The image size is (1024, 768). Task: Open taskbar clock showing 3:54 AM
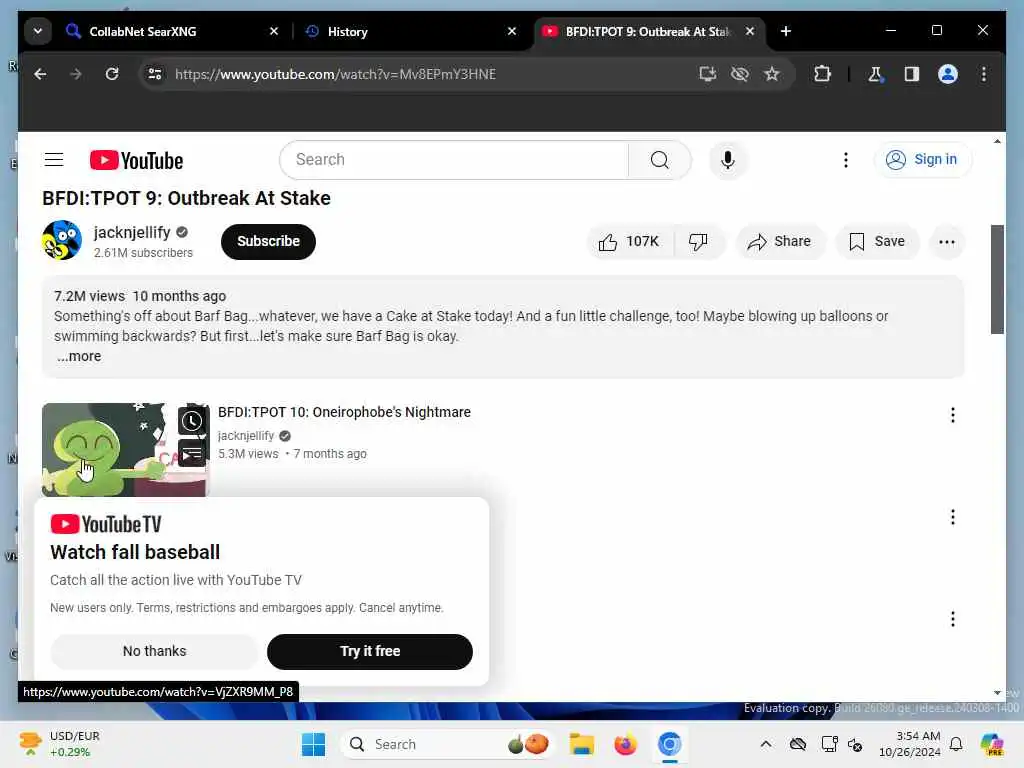pyautogui.click(x=910, y=744)
